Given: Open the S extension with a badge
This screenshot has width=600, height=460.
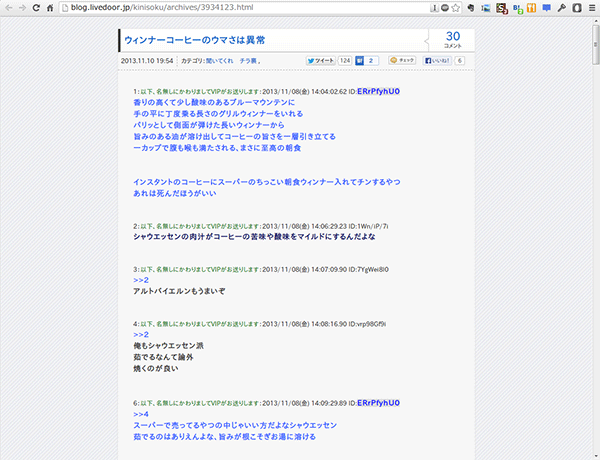Looking at the screenshot, I should coord(502,8).
